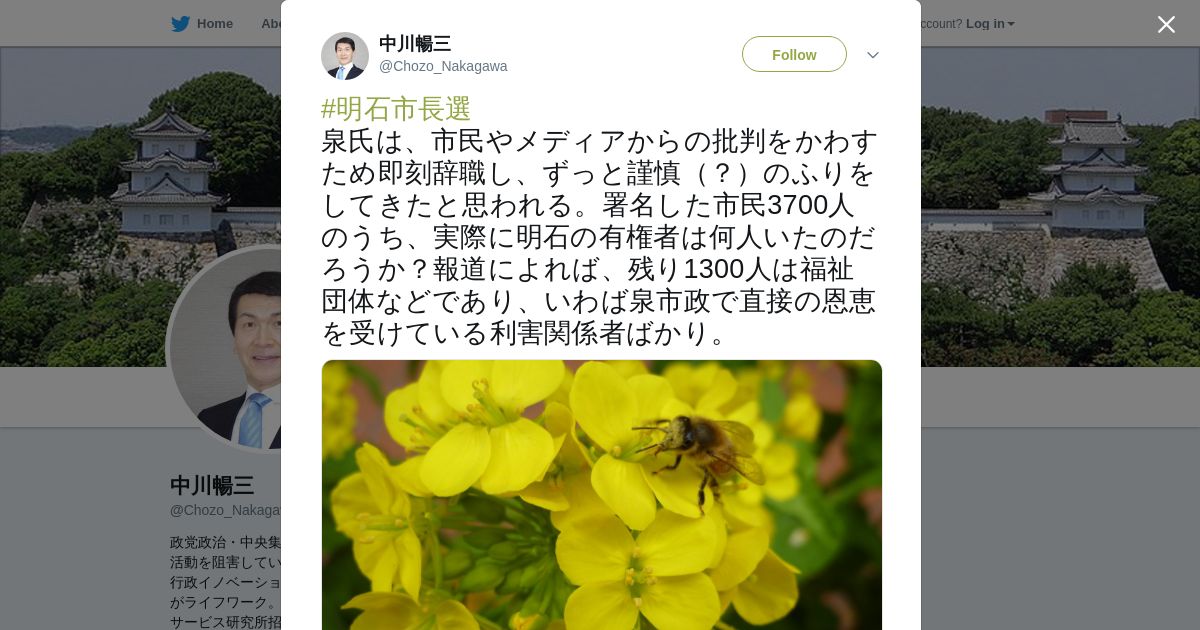Click the small avatar in the tweet header
The image size is (1200, 630).
[345, 56]
